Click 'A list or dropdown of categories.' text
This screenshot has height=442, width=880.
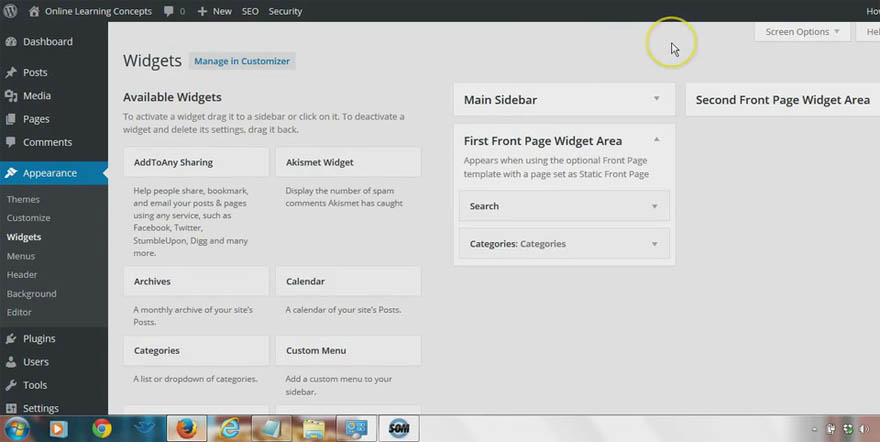pyautogui.click(x=195, y=379)
